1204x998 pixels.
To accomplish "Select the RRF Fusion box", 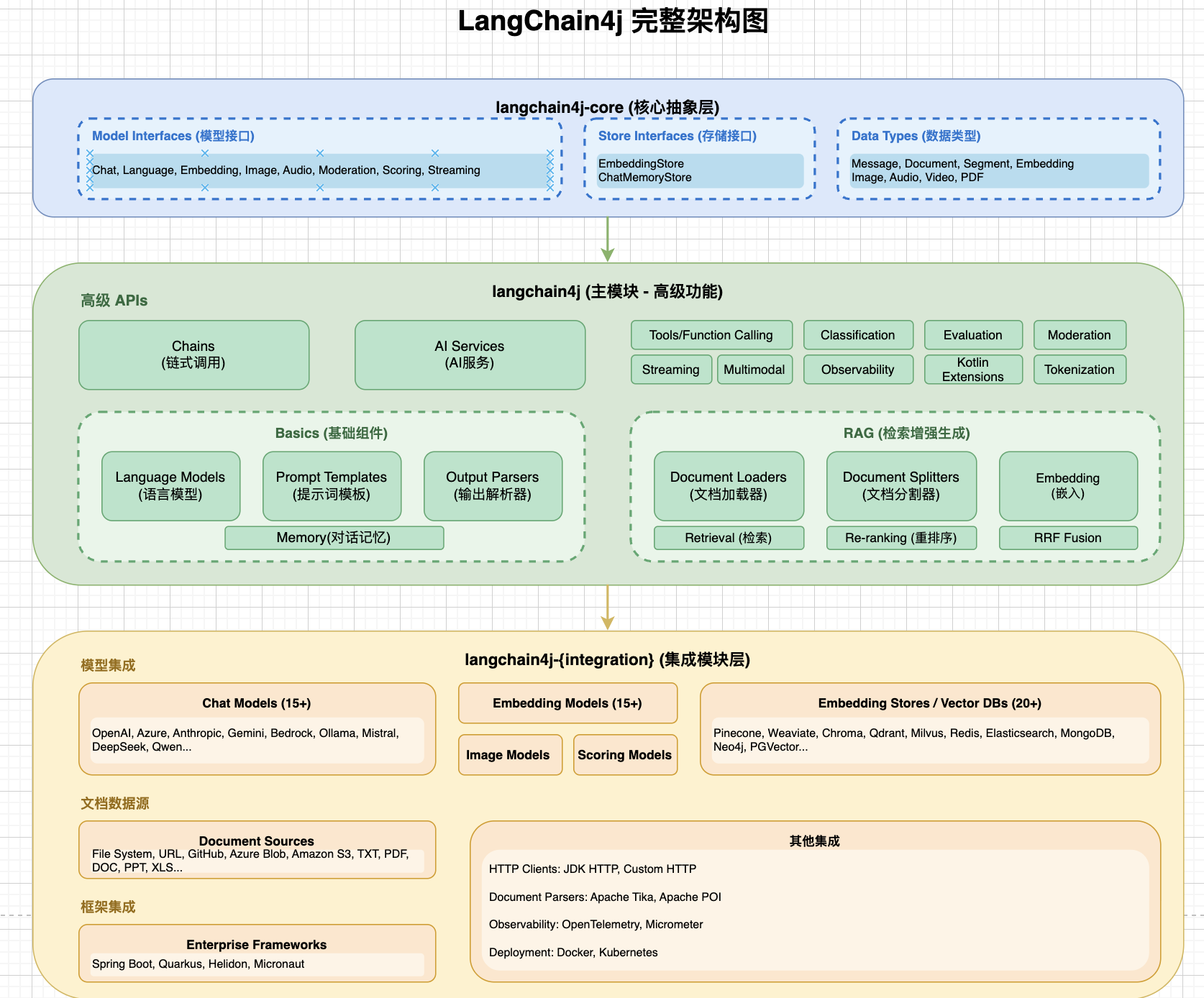I will pyautogui.click(x=1069, y=538).
